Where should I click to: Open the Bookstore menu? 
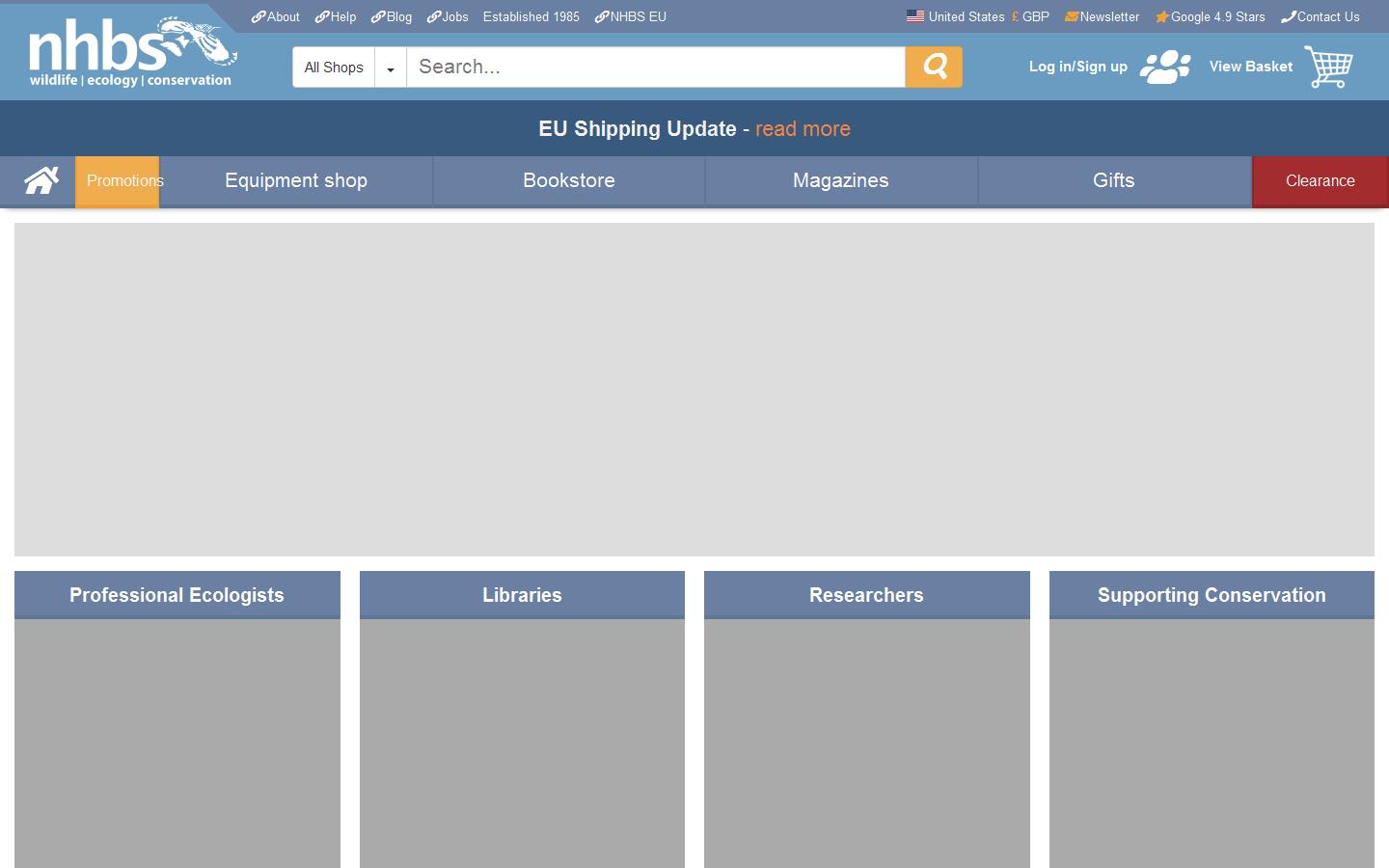coord(569,180)
